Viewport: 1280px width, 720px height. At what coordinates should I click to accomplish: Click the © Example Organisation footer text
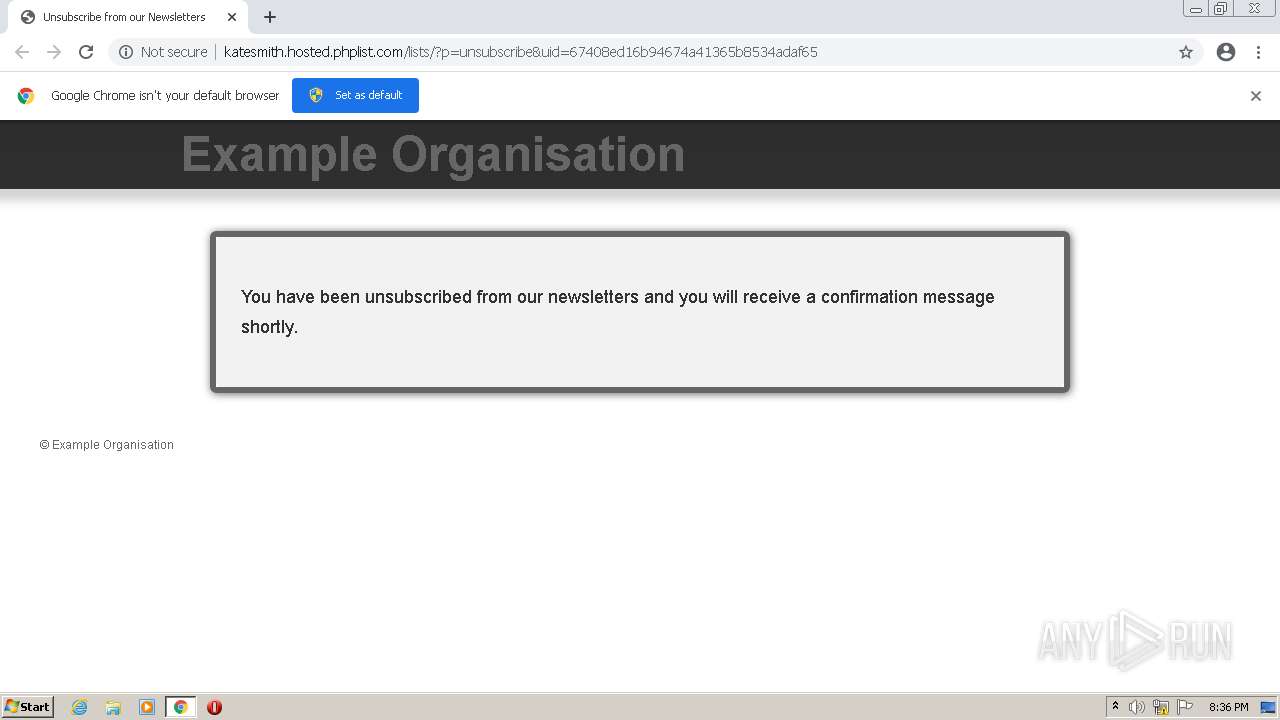(107, 445)
